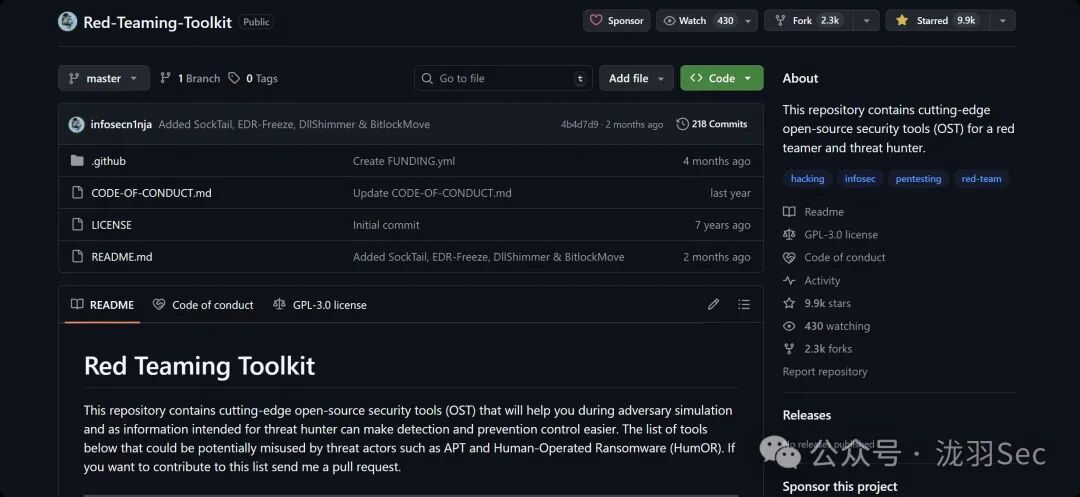
Task: Click the pulse icon beside Activity
Action: pos(789,281)
